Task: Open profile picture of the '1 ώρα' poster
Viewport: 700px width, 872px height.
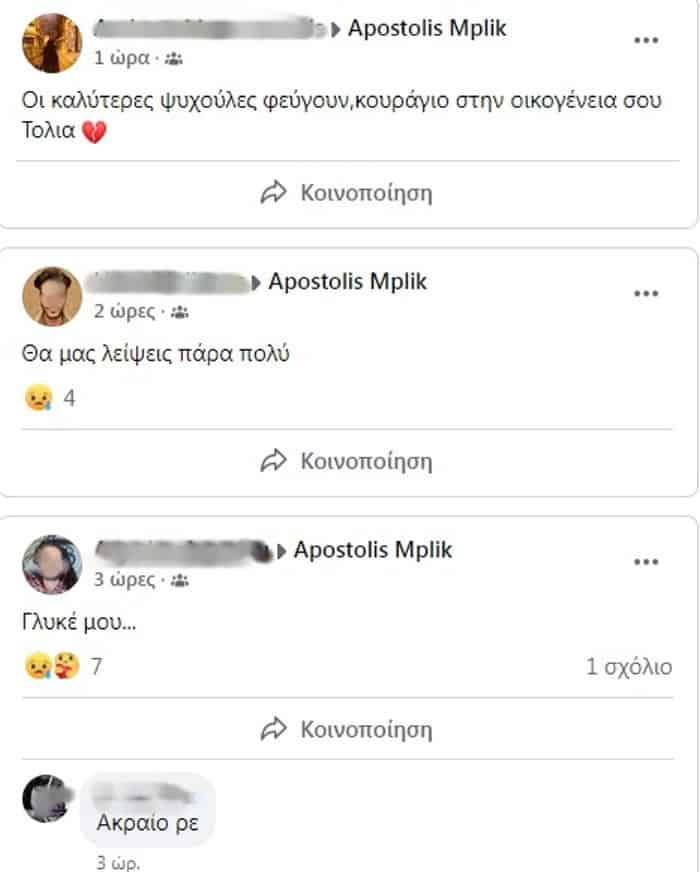Action: pyautogui.click(x=52, y=43)
